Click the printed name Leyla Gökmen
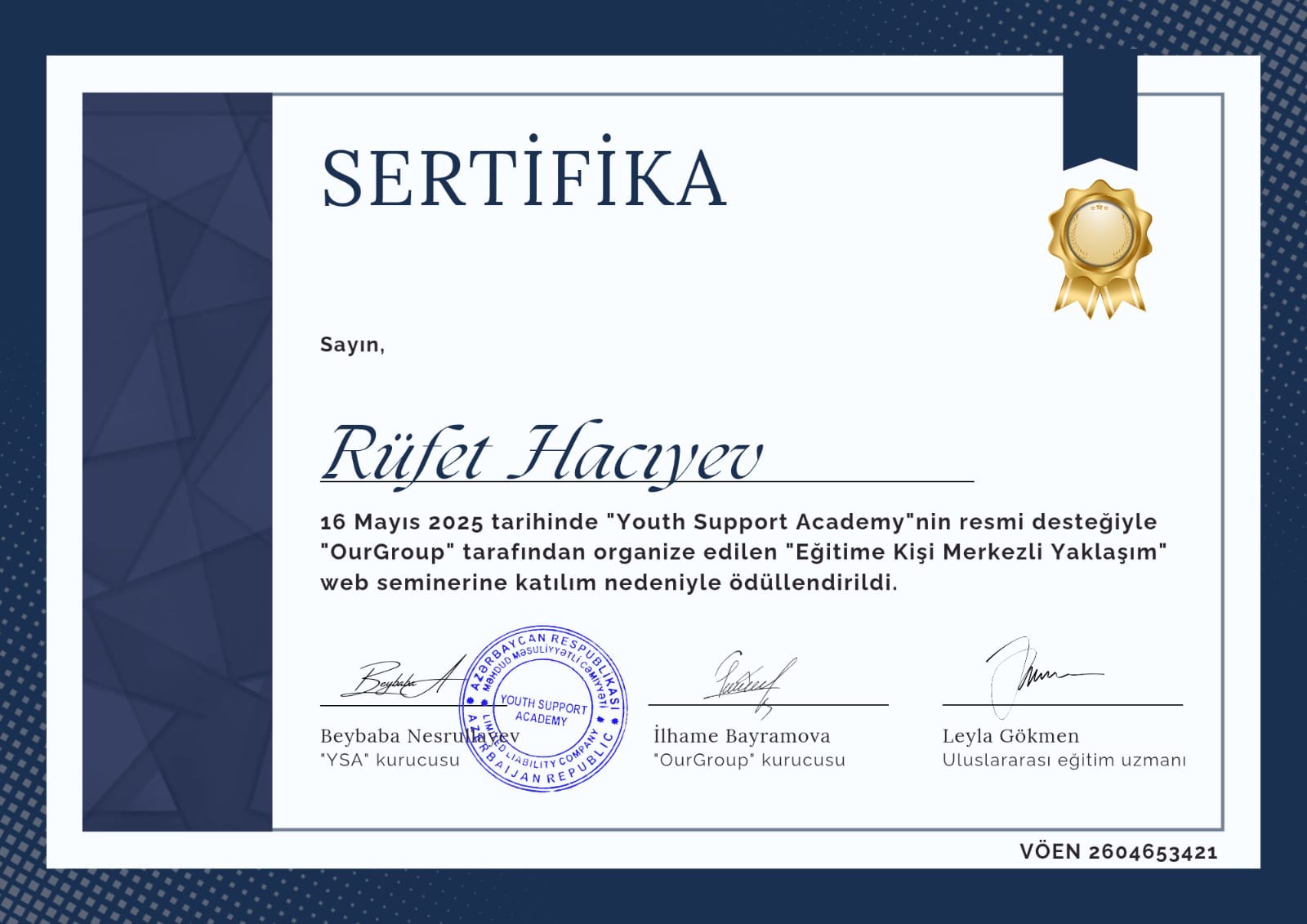 click(1010, 736)
